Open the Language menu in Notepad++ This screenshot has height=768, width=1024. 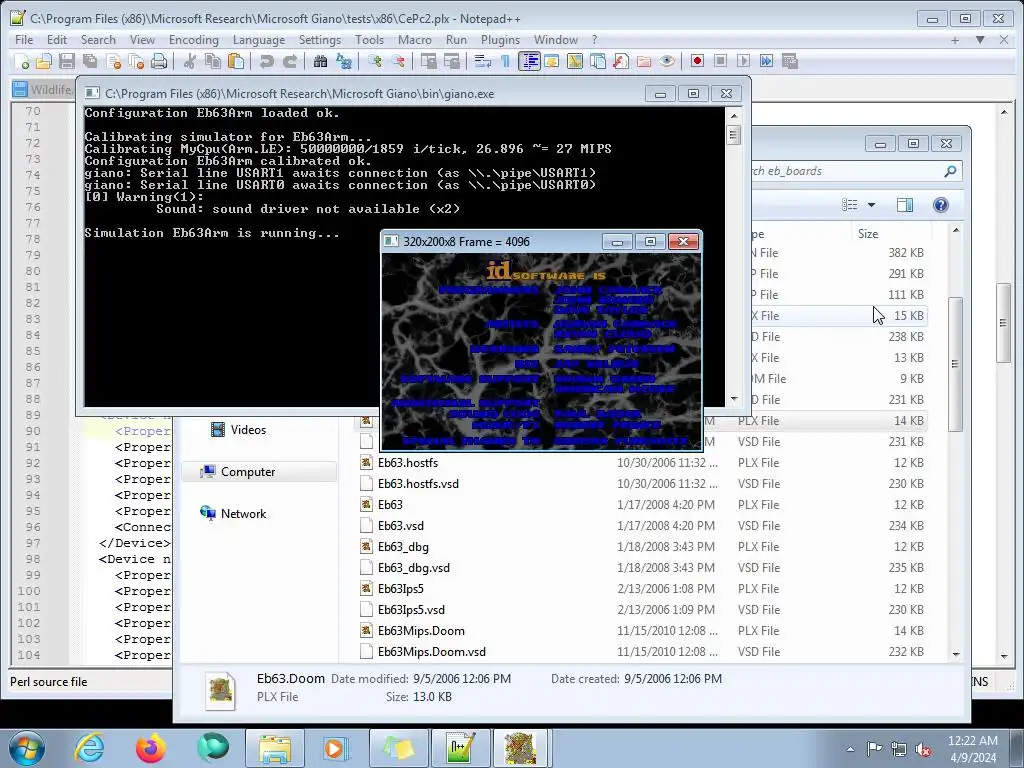click(259, 40)
